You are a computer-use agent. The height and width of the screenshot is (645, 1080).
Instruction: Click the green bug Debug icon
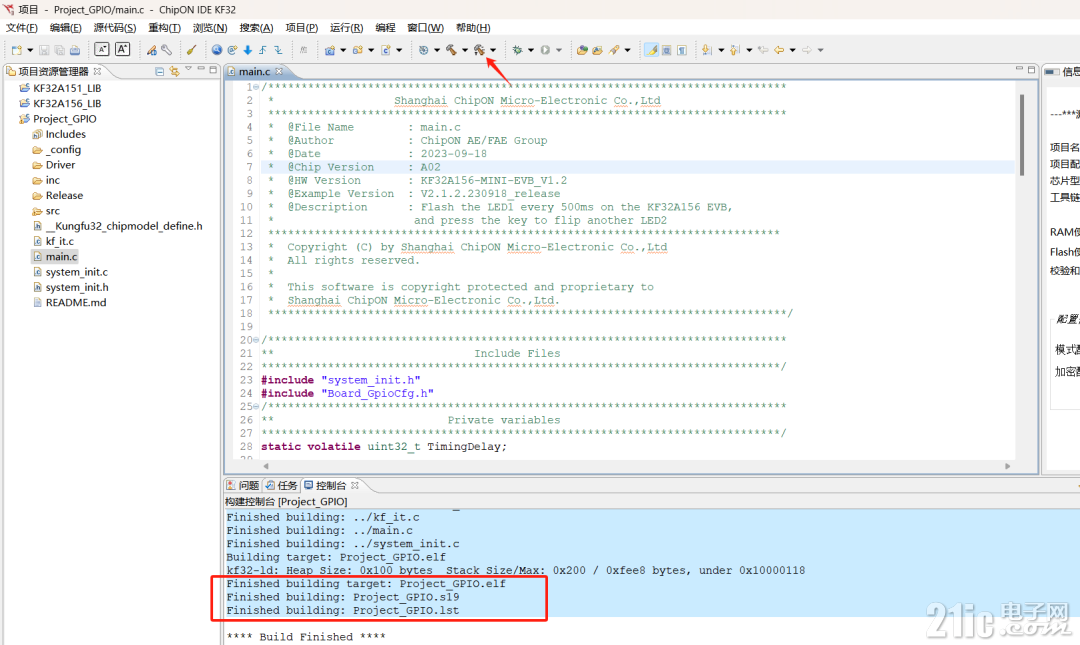coord(517,50)
